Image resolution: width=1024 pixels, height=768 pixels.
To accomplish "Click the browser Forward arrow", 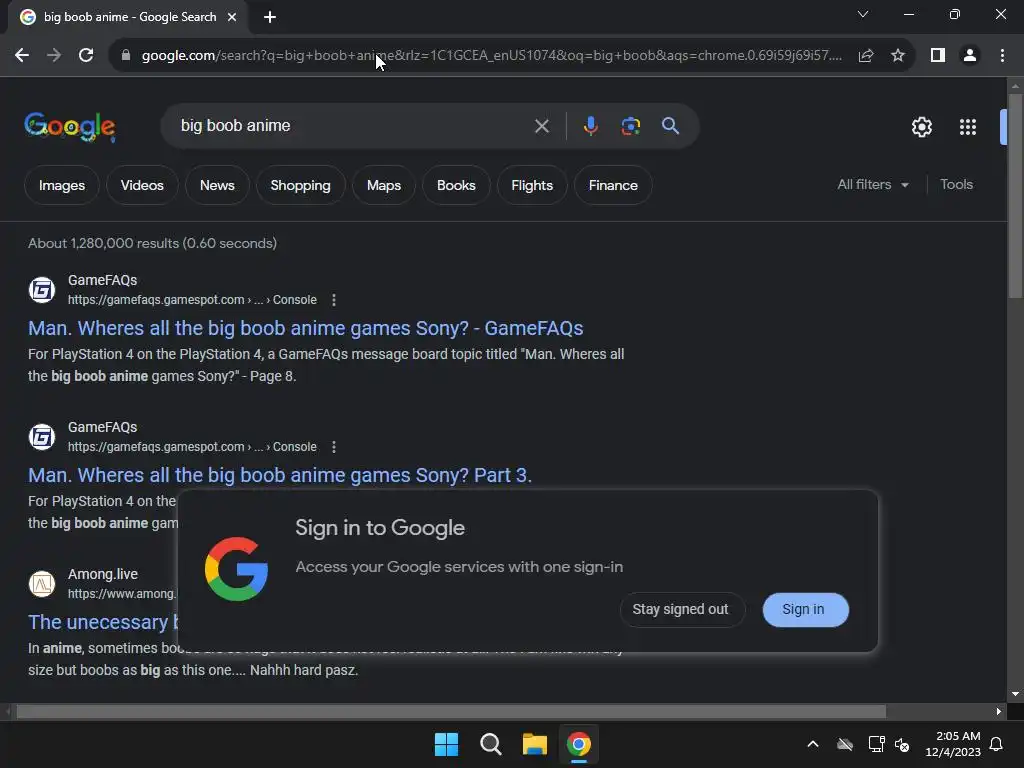I will [x=54, y=56].
